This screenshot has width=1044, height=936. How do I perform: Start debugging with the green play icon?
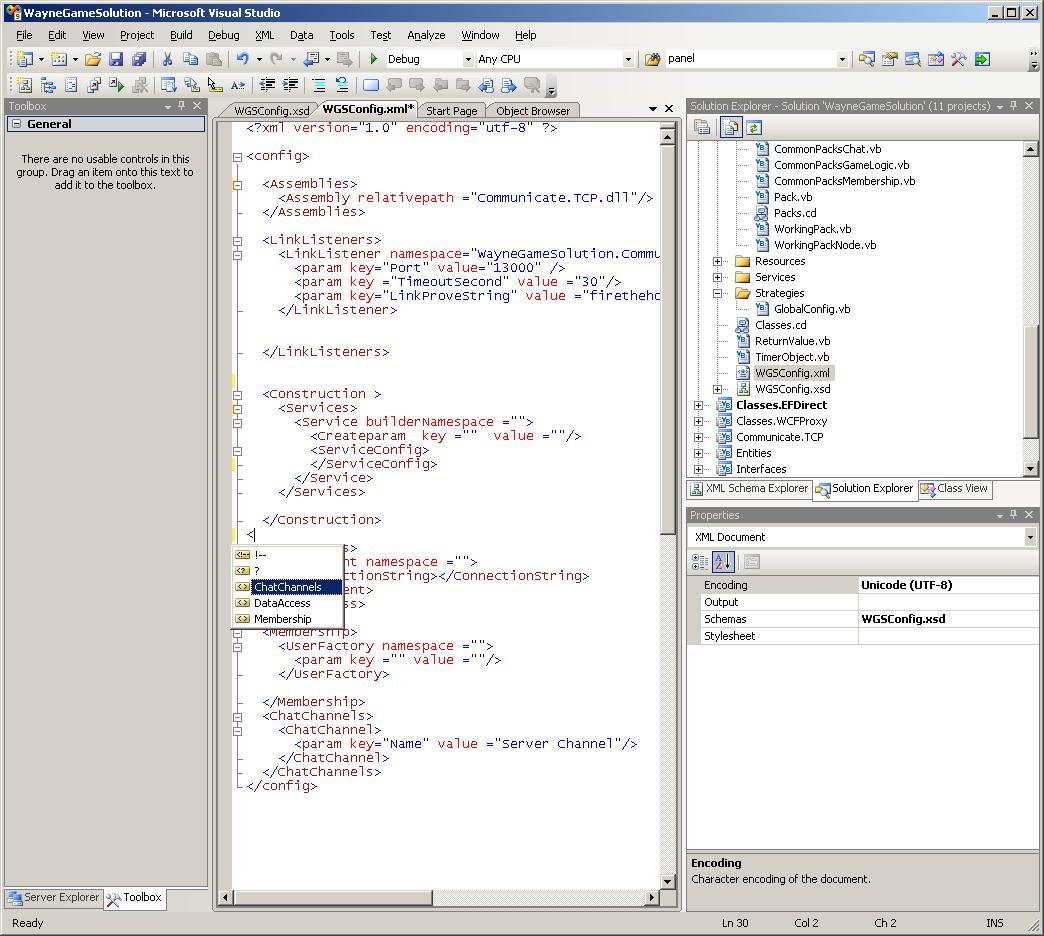[374, 59]
